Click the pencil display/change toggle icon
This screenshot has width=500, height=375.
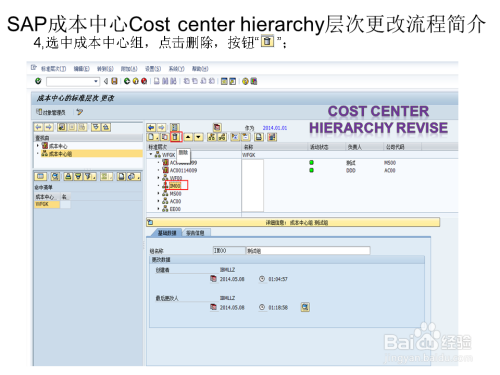(x=79, y=112)
